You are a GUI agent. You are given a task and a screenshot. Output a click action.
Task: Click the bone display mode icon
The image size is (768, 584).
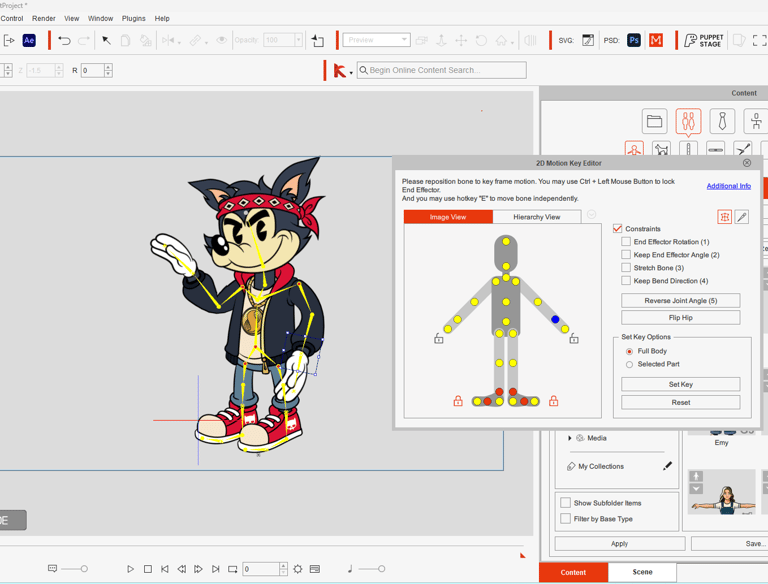724,217
